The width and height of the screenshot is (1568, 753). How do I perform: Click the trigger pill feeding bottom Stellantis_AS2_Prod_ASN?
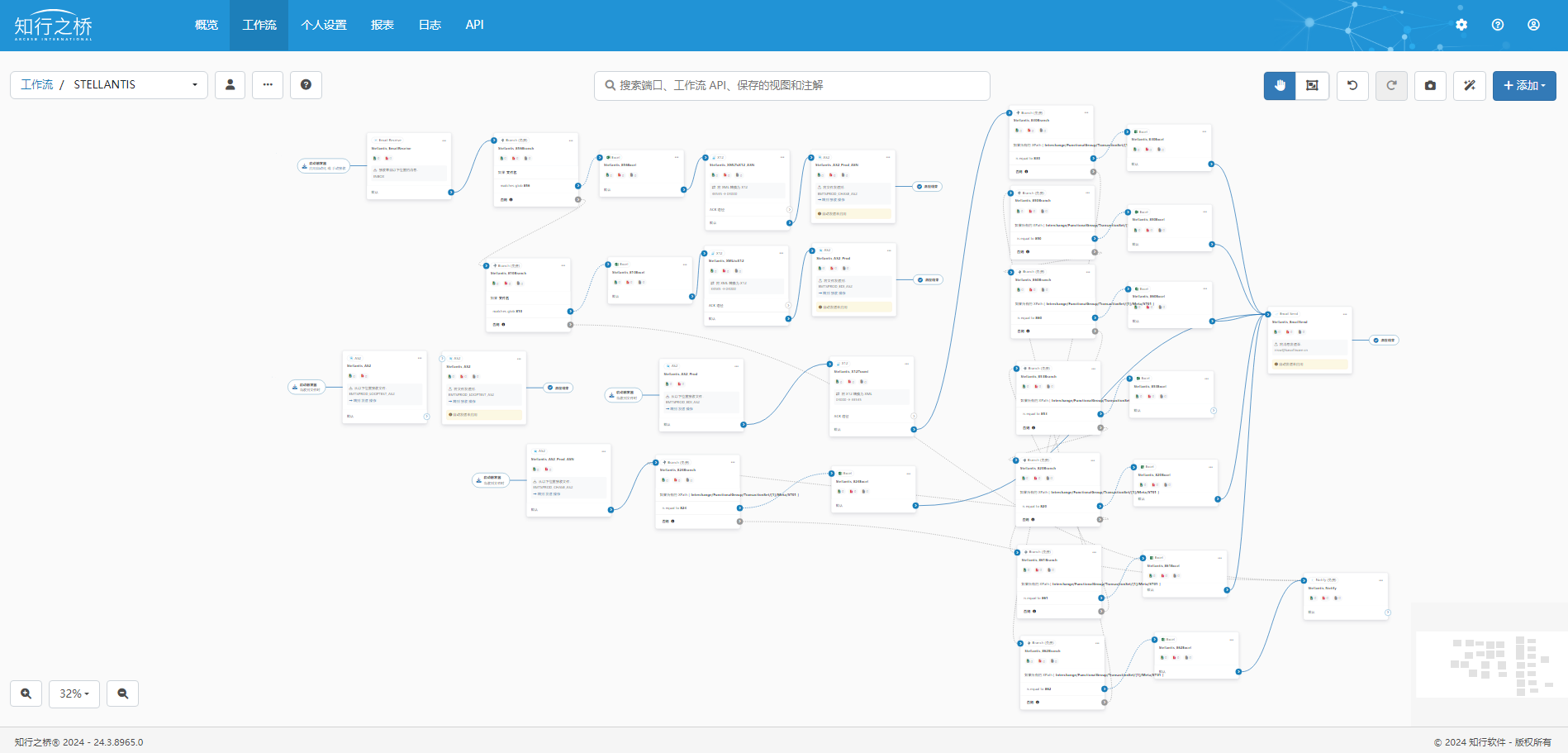click(491, 480)
